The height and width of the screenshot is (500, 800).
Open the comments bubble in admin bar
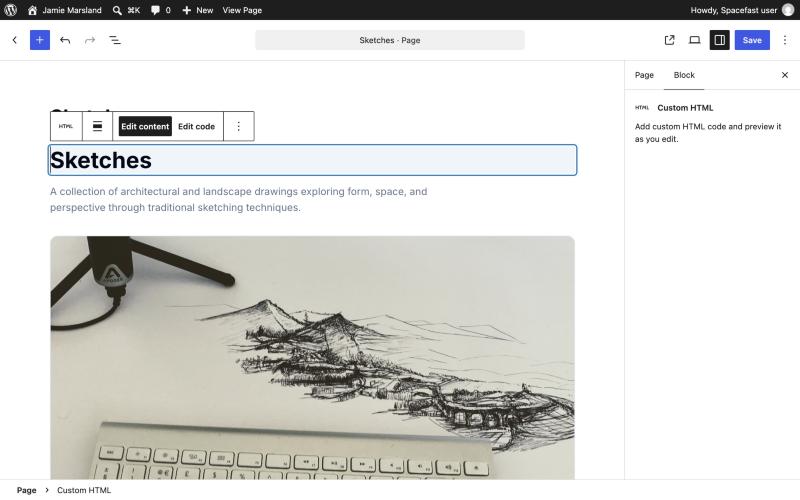160,10
